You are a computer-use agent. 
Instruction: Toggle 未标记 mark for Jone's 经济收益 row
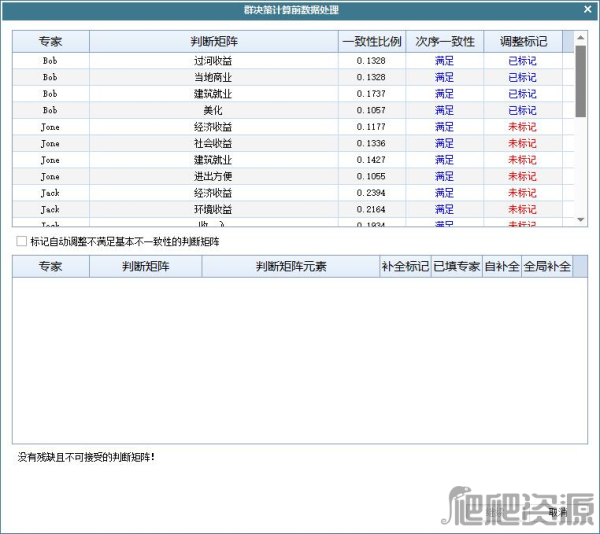522,127
